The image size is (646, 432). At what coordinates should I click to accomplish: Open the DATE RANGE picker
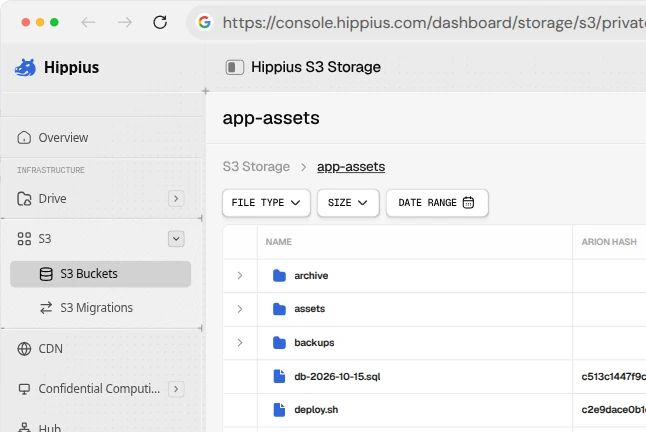pyautogui.click(x=437, y=203)
